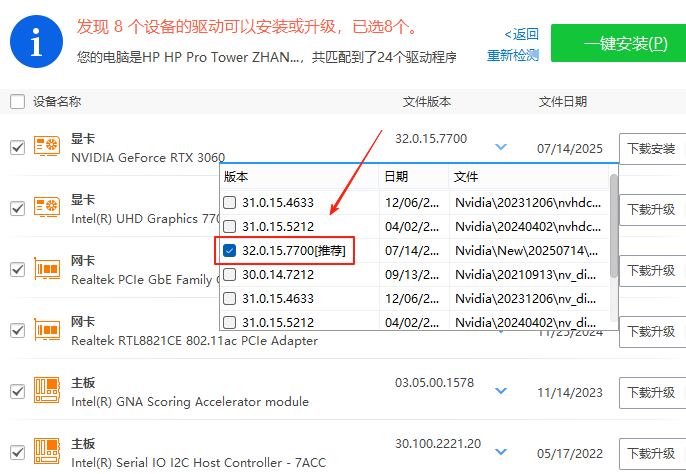Viewport: 686px width, 474px height.
Task: Check the 30.0.14.7212 driver version checkbox
Action: pos(230,274)
